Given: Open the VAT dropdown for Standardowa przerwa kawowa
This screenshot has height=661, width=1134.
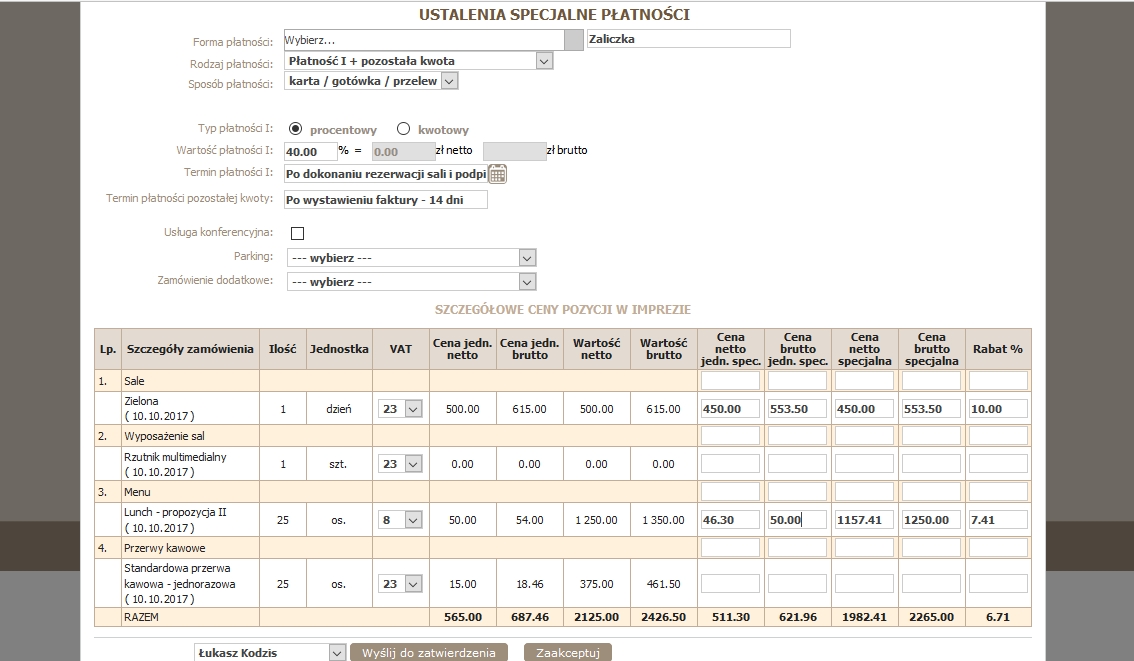Looking at the screenshot, I should pos(400,584).
